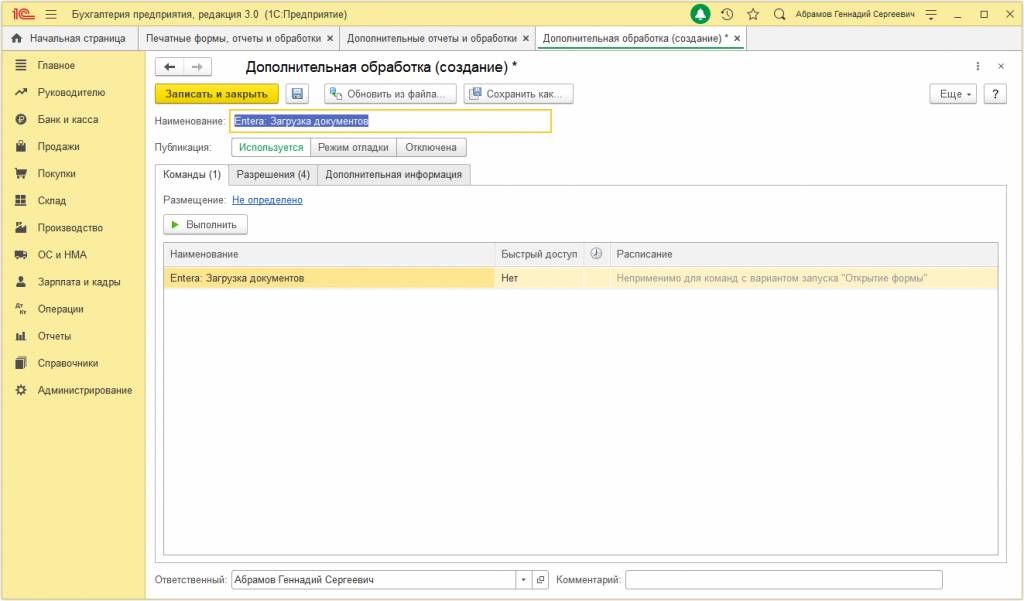Screen dimensions: 1024x601
Task: Open favorites star icon
Action: tap(753, 14)
